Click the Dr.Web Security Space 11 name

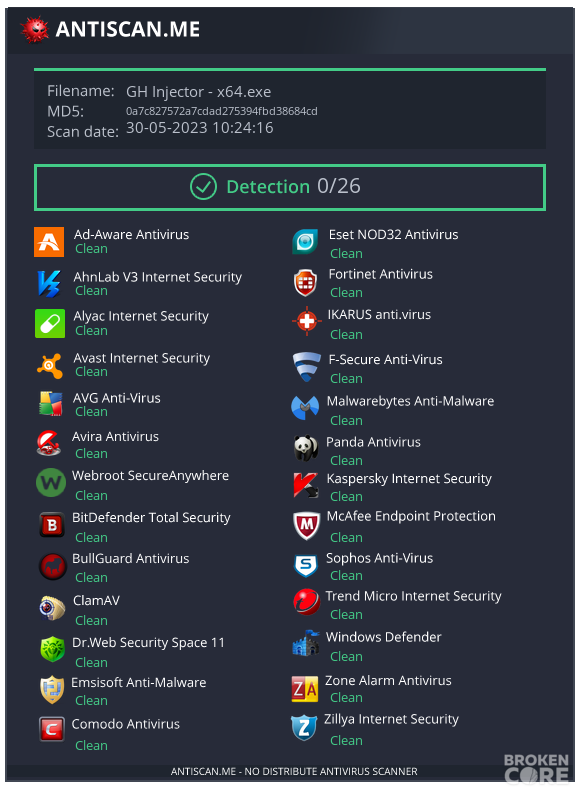click(148, 643)
